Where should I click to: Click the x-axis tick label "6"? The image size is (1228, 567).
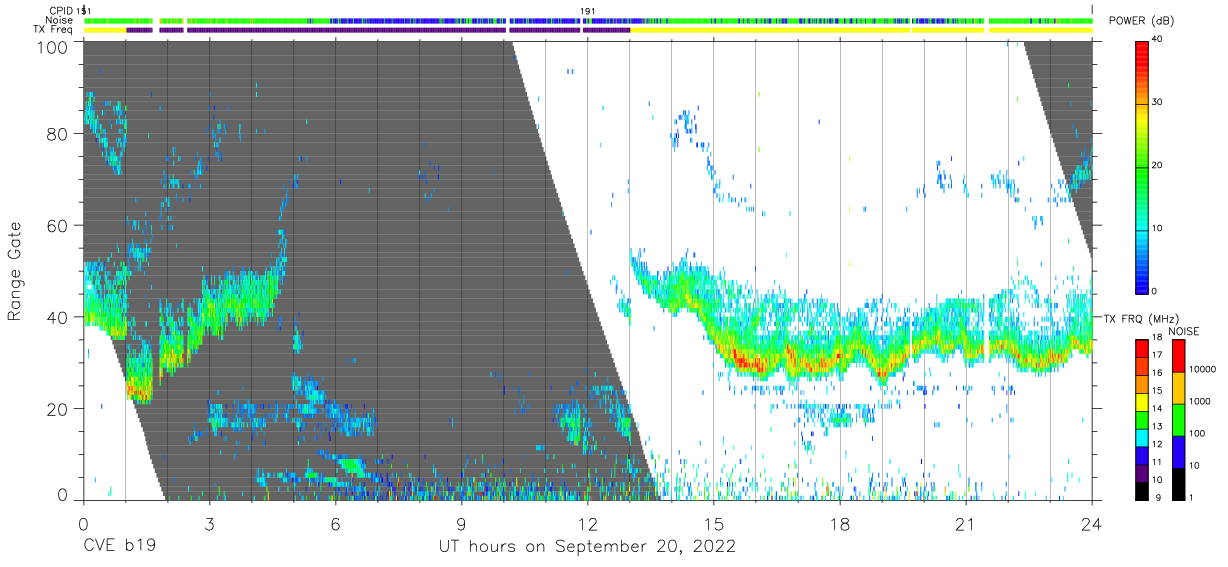coord(335,525)
